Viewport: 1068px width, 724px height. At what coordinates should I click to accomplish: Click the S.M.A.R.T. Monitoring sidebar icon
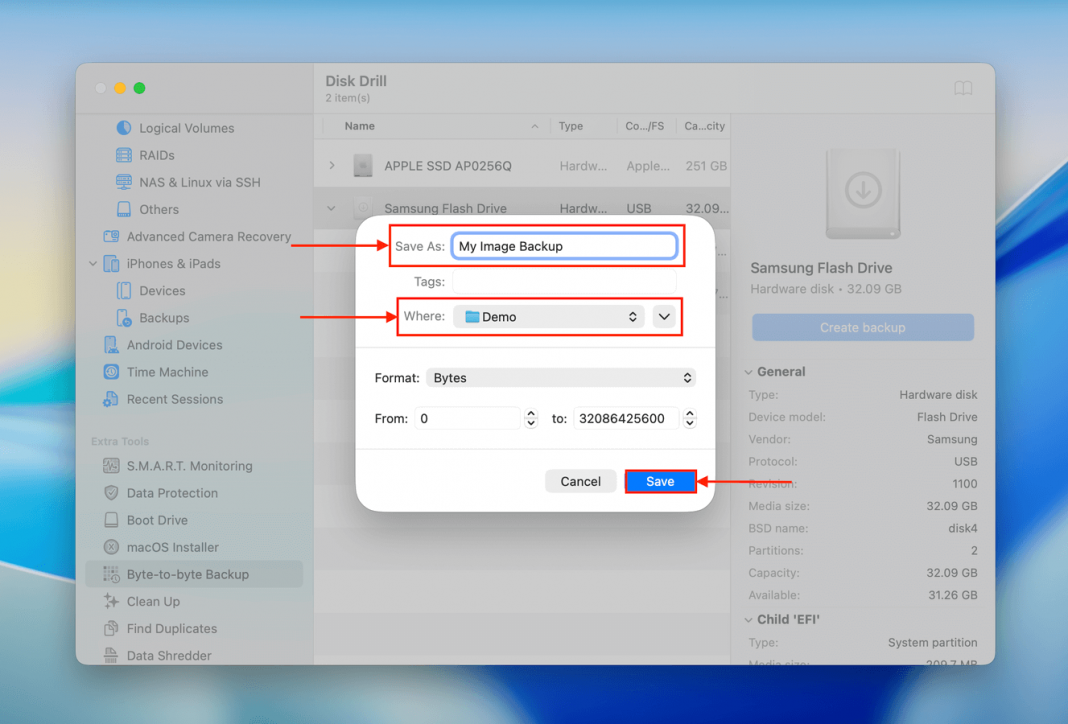(x=111, y=466)
